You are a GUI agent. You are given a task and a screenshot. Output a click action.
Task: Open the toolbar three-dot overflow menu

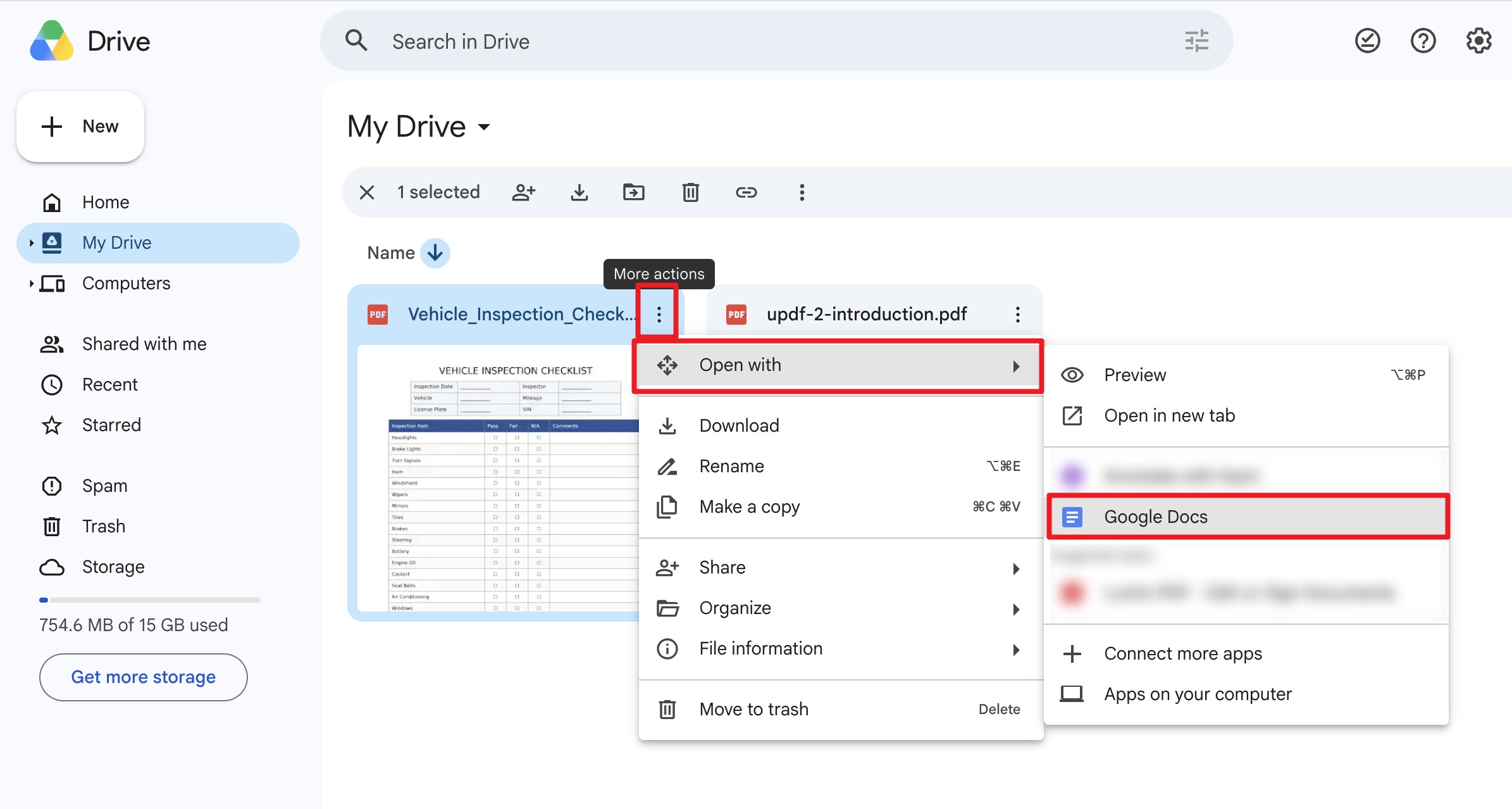(x=802, y=192)
